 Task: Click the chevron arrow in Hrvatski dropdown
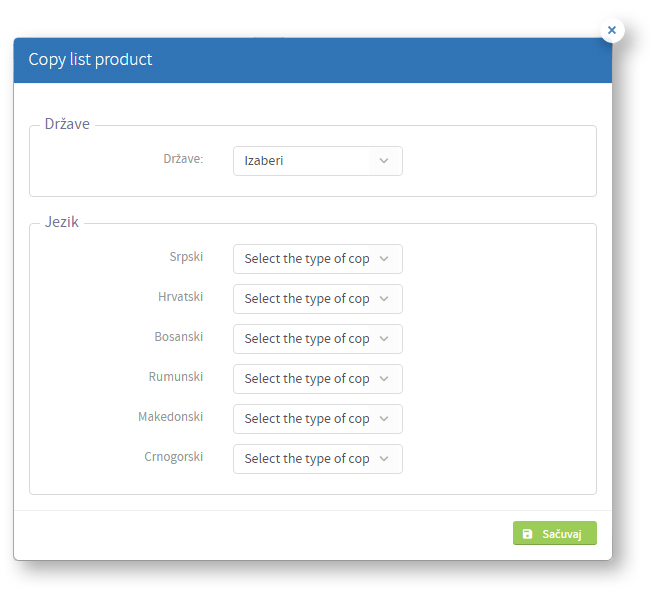(x=384, y=299)
